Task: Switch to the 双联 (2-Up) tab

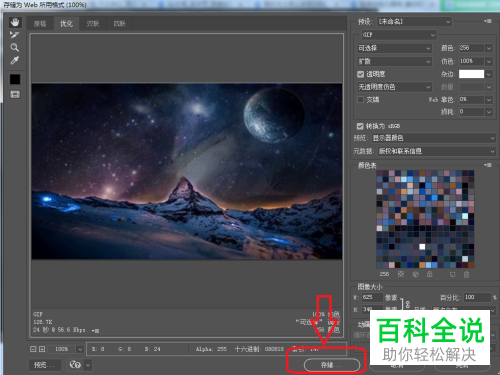Action: click(x=93, y=24)
